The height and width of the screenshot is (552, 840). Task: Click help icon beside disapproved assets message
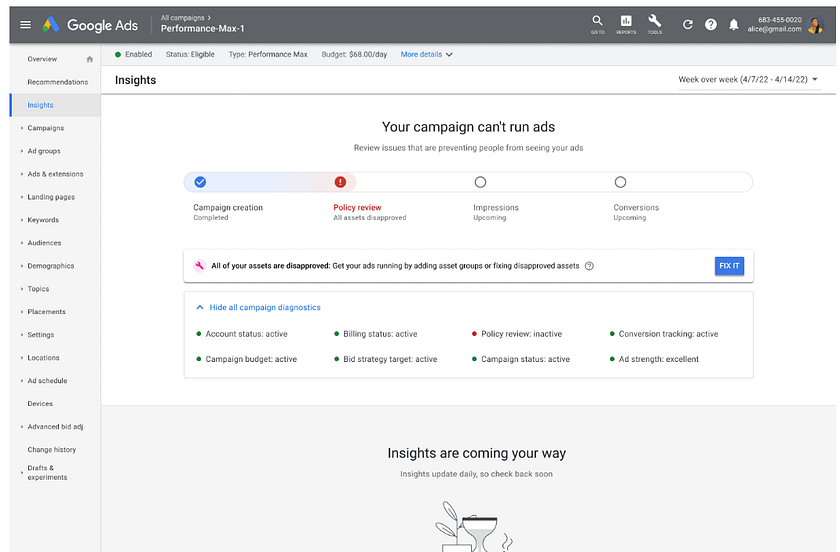(589, 266)
